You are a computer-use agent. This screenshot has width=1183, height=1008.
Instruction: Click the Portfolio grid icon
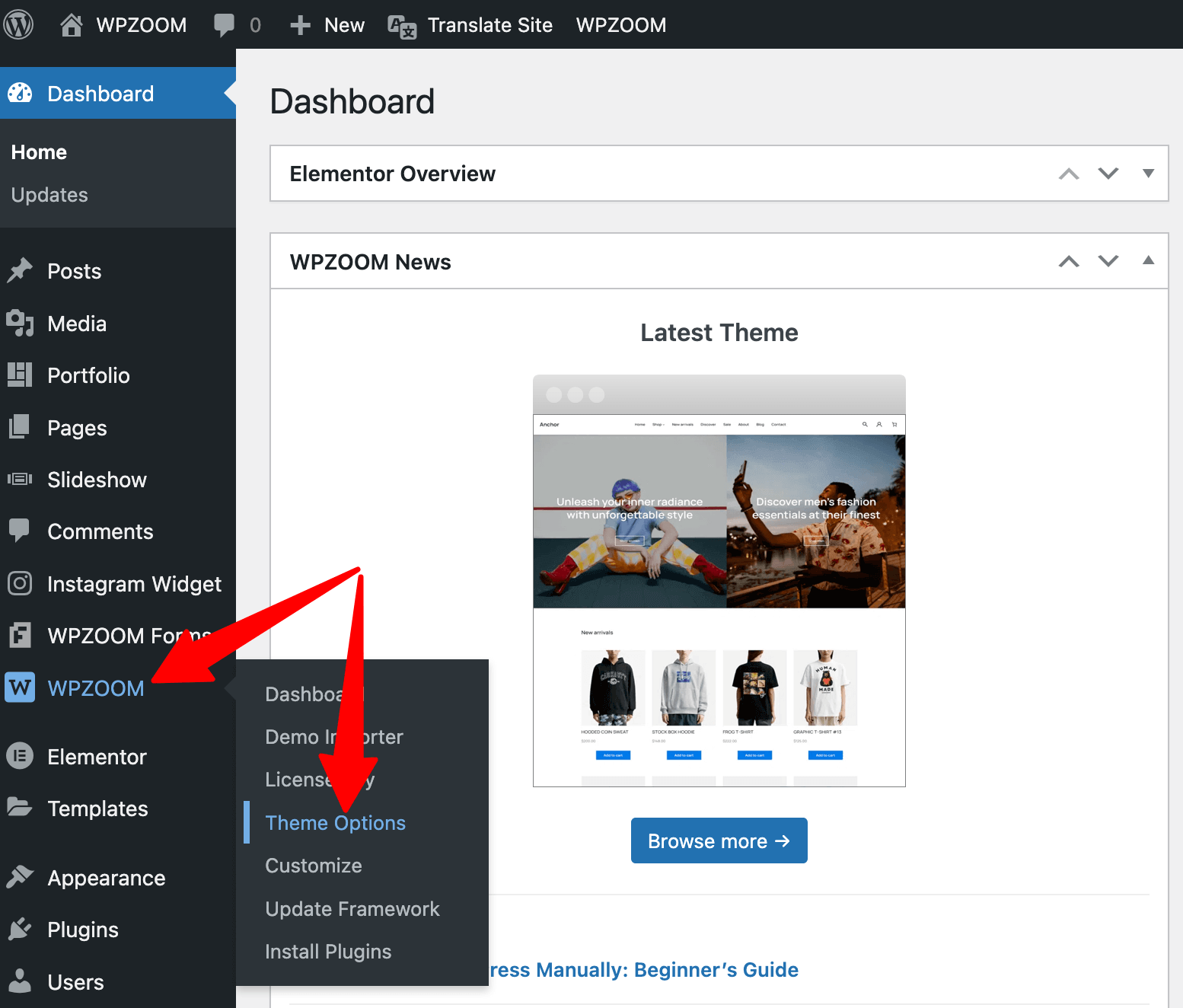tap(20, 375)
